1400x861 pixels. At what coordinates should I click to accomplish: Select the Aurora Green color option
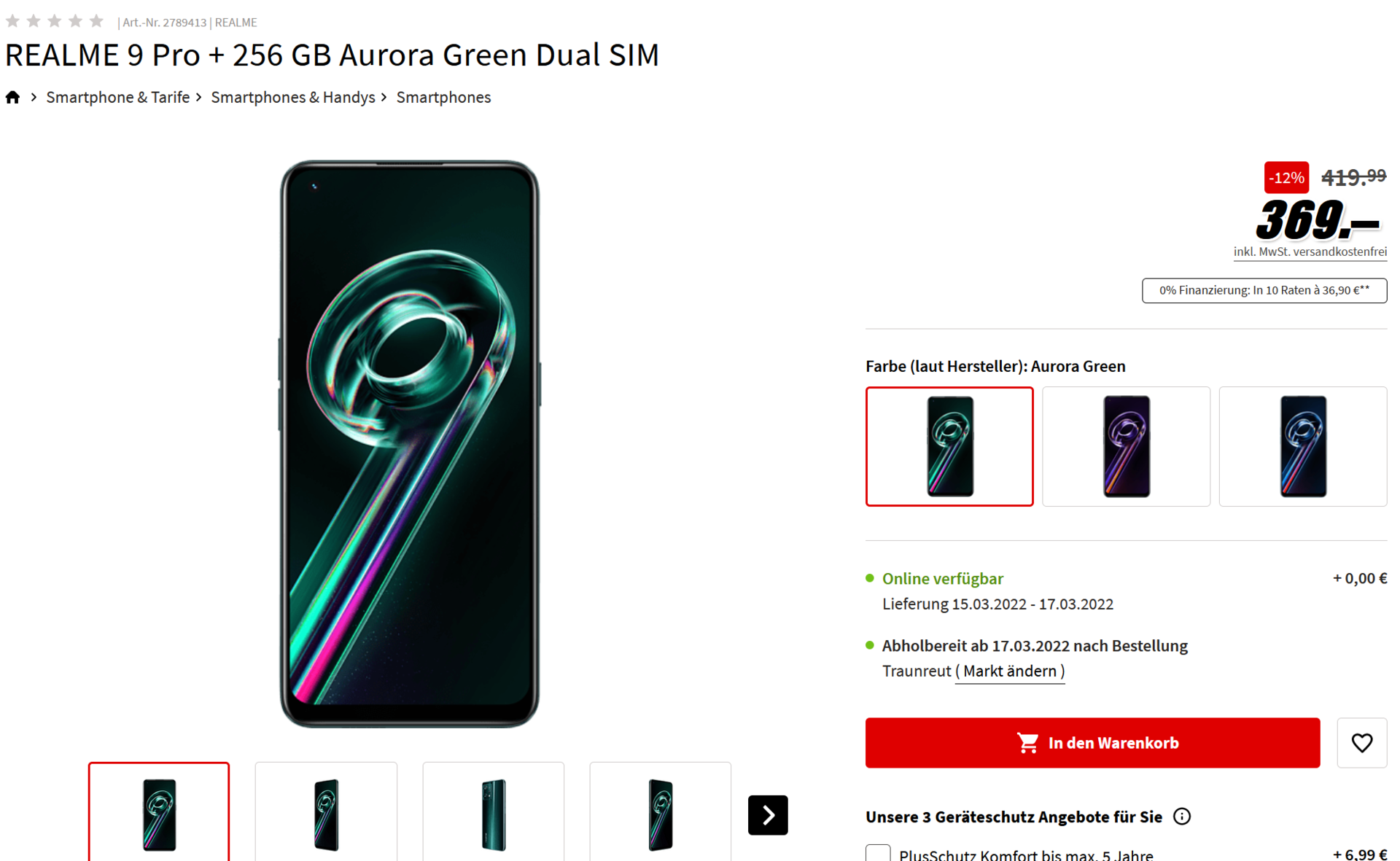[x=949, y=446]
